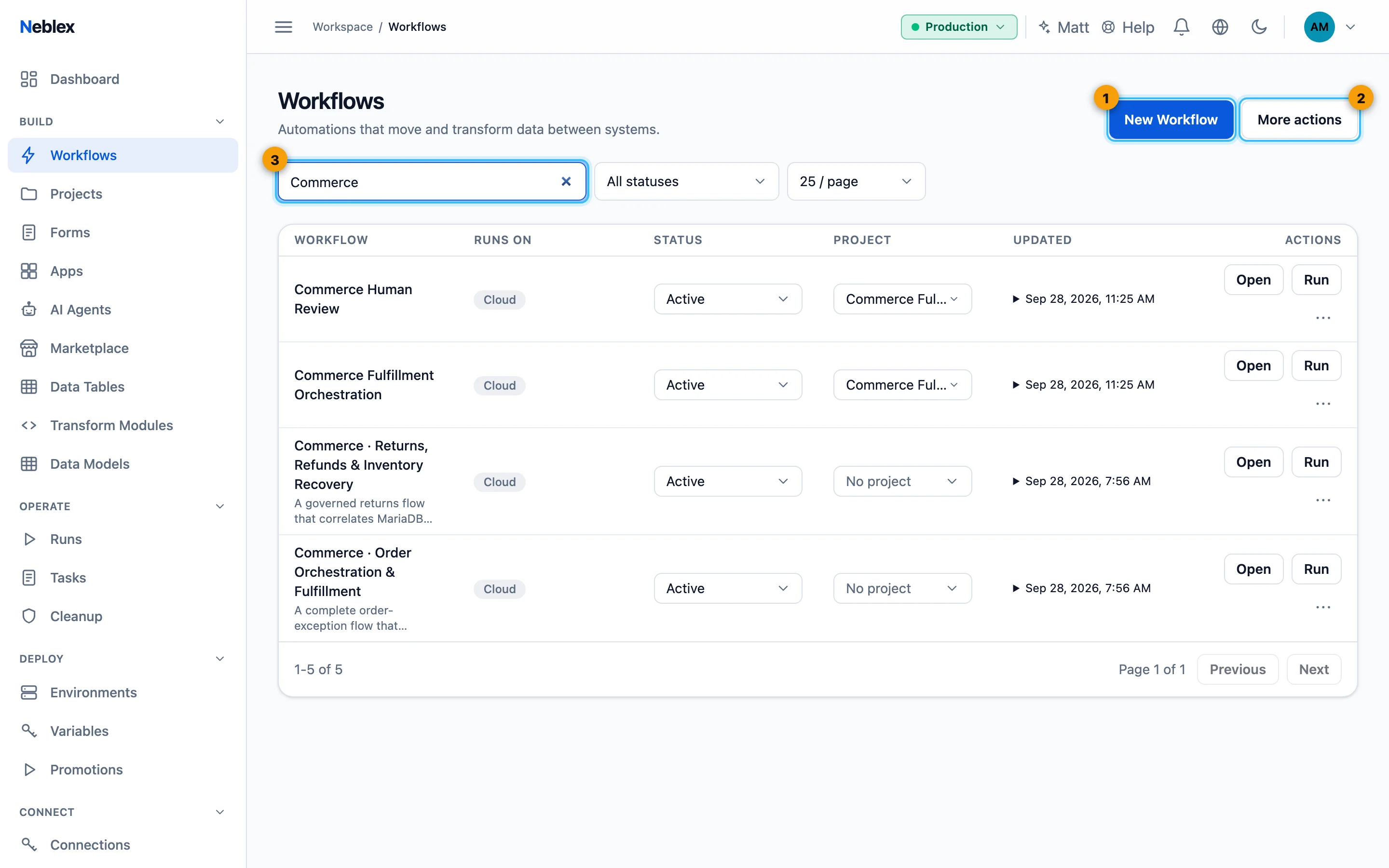Open the Commerce Human Review workflow
This screenshot has height=868, width=1389.
(x=1253, y=280)
